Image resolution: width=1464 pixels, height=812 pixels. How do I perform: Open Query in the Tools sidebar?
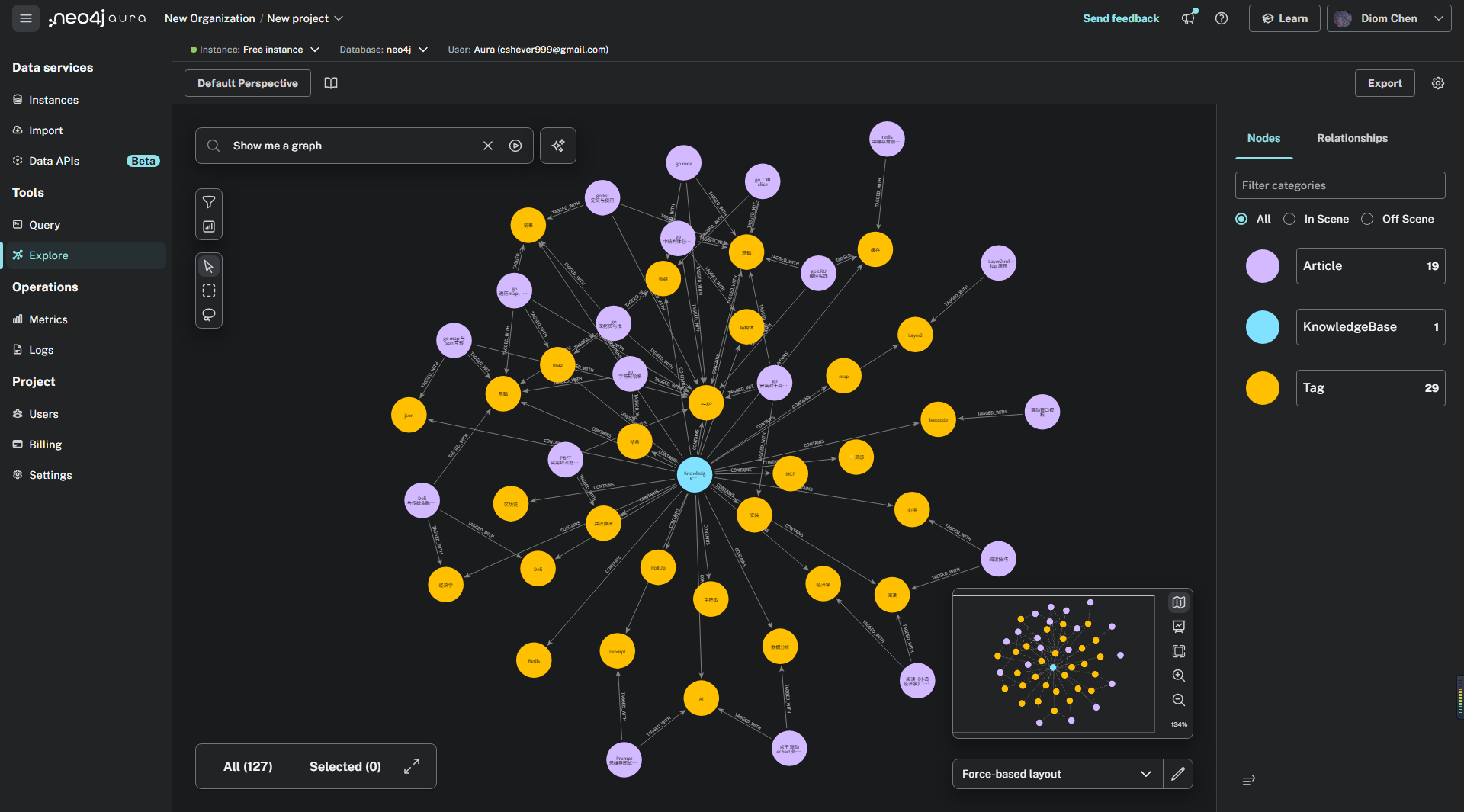pos(44,225)
